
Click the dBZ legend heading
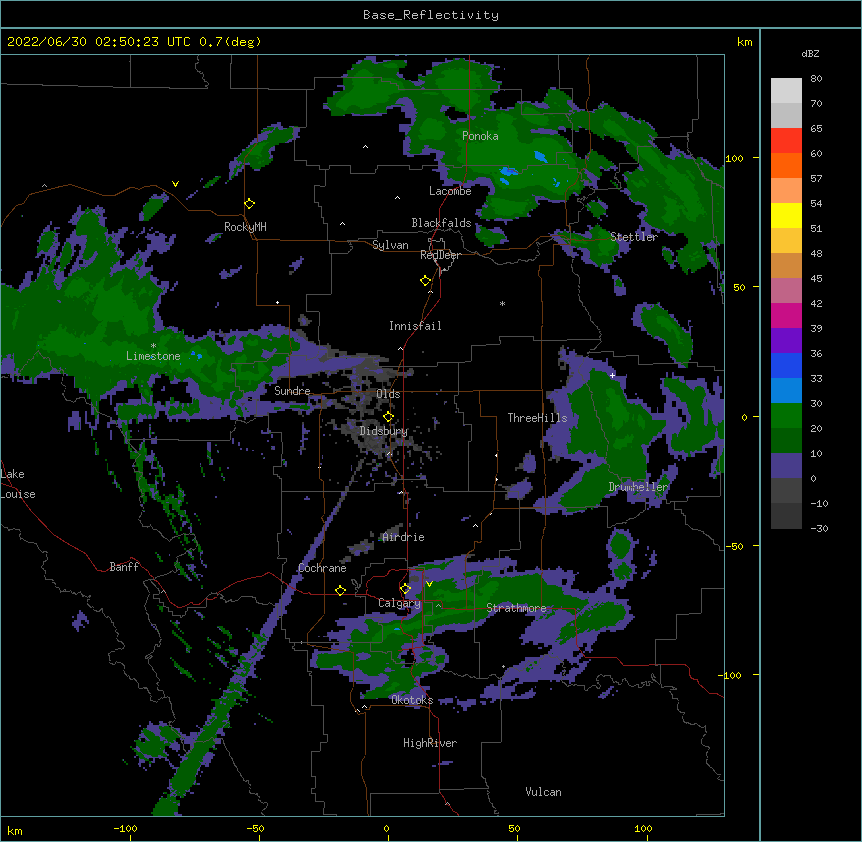(x=810, y=54)
